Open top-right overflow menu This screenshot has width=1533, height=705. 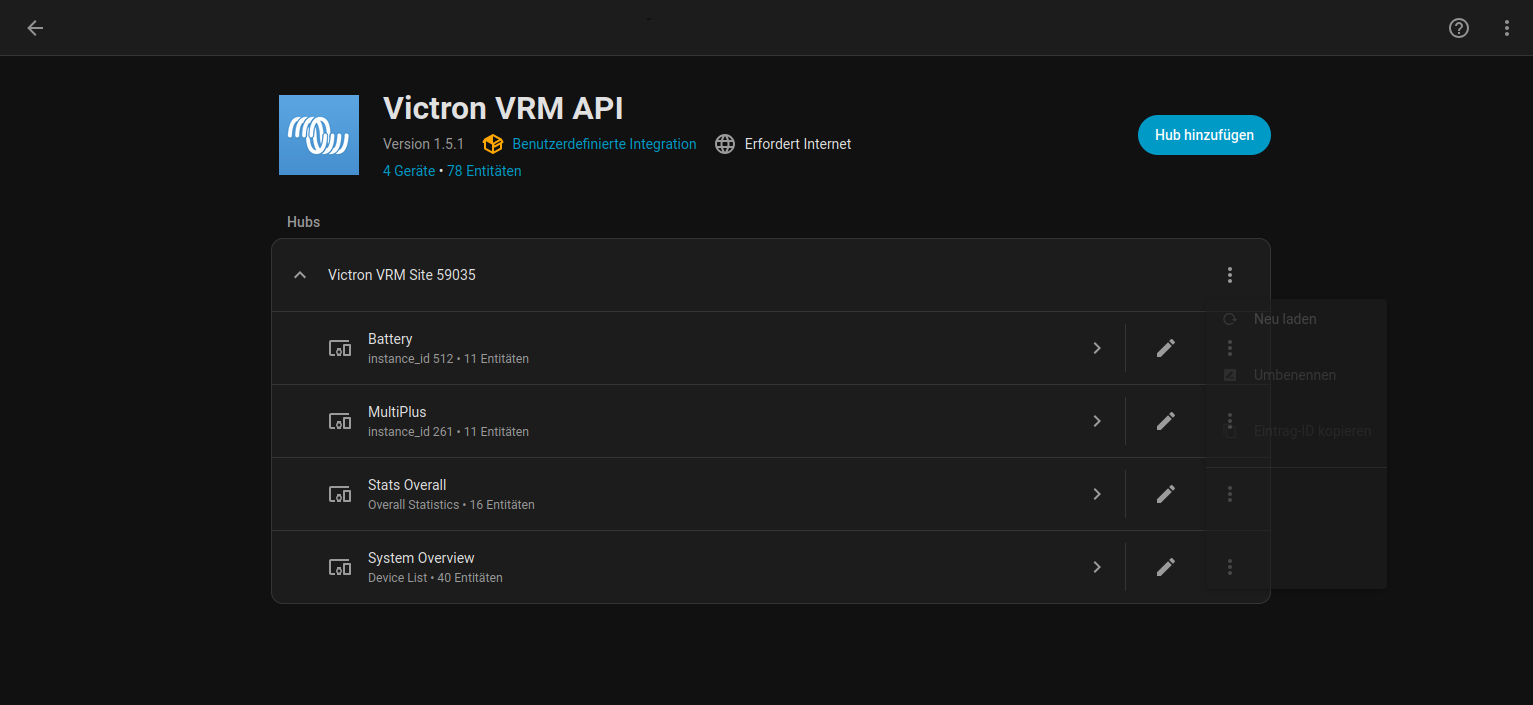1507,28
